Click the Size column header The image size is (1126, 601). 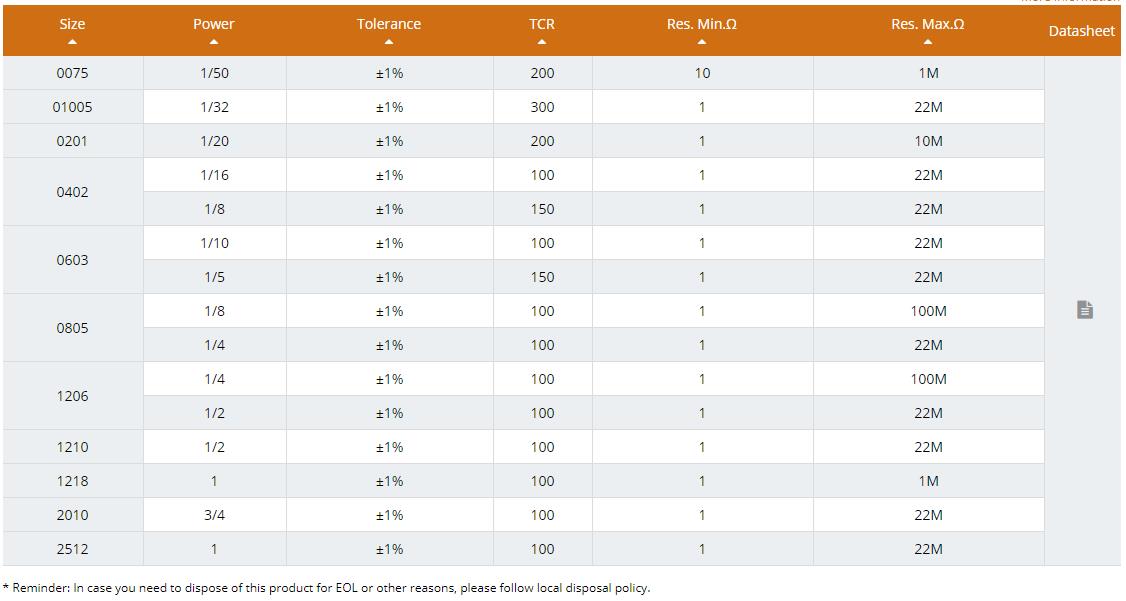click(72, 24)
